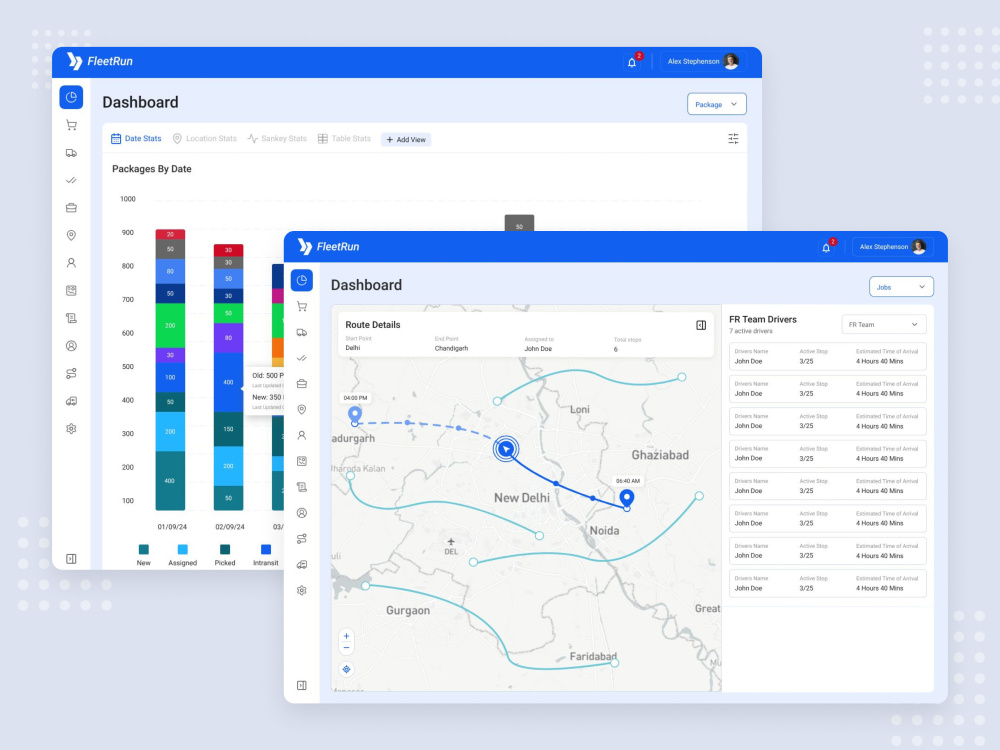Open the Package dropdown in back window

716,104
